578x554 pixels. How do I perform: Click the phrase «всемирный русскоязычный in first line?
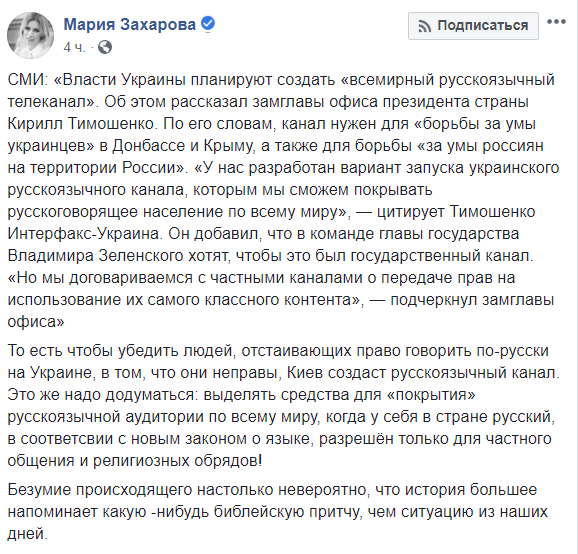(447, 80)
